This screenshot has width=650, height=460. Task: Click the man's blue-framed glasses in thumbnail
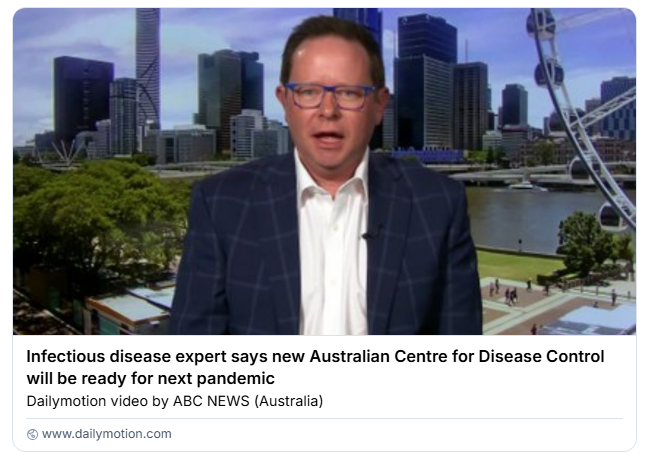(x=329, y=96)
